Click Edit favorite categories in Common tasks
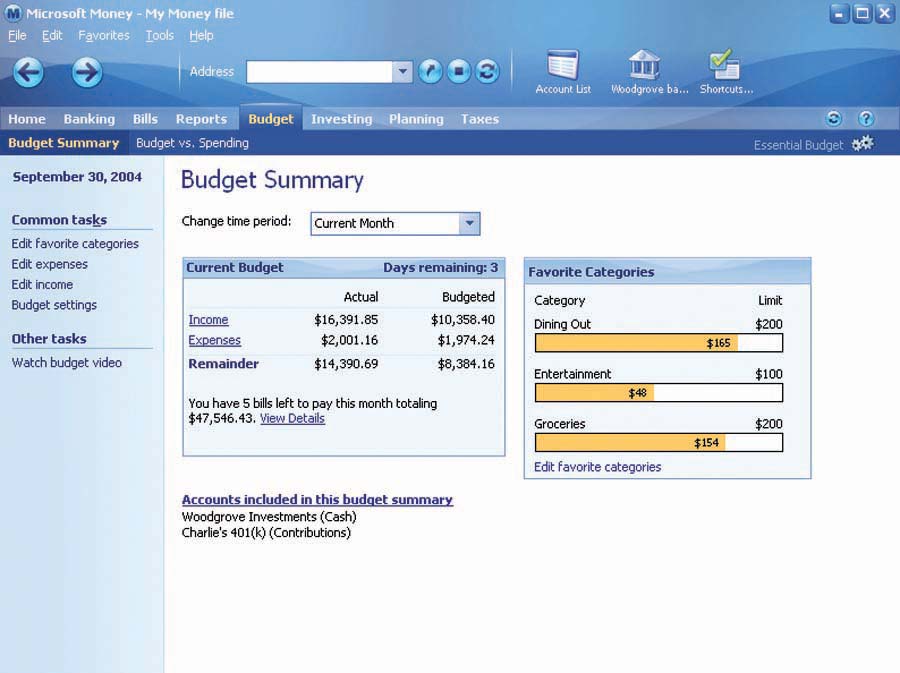The width and height of the screenshot is (900, 673). point(75,244)
